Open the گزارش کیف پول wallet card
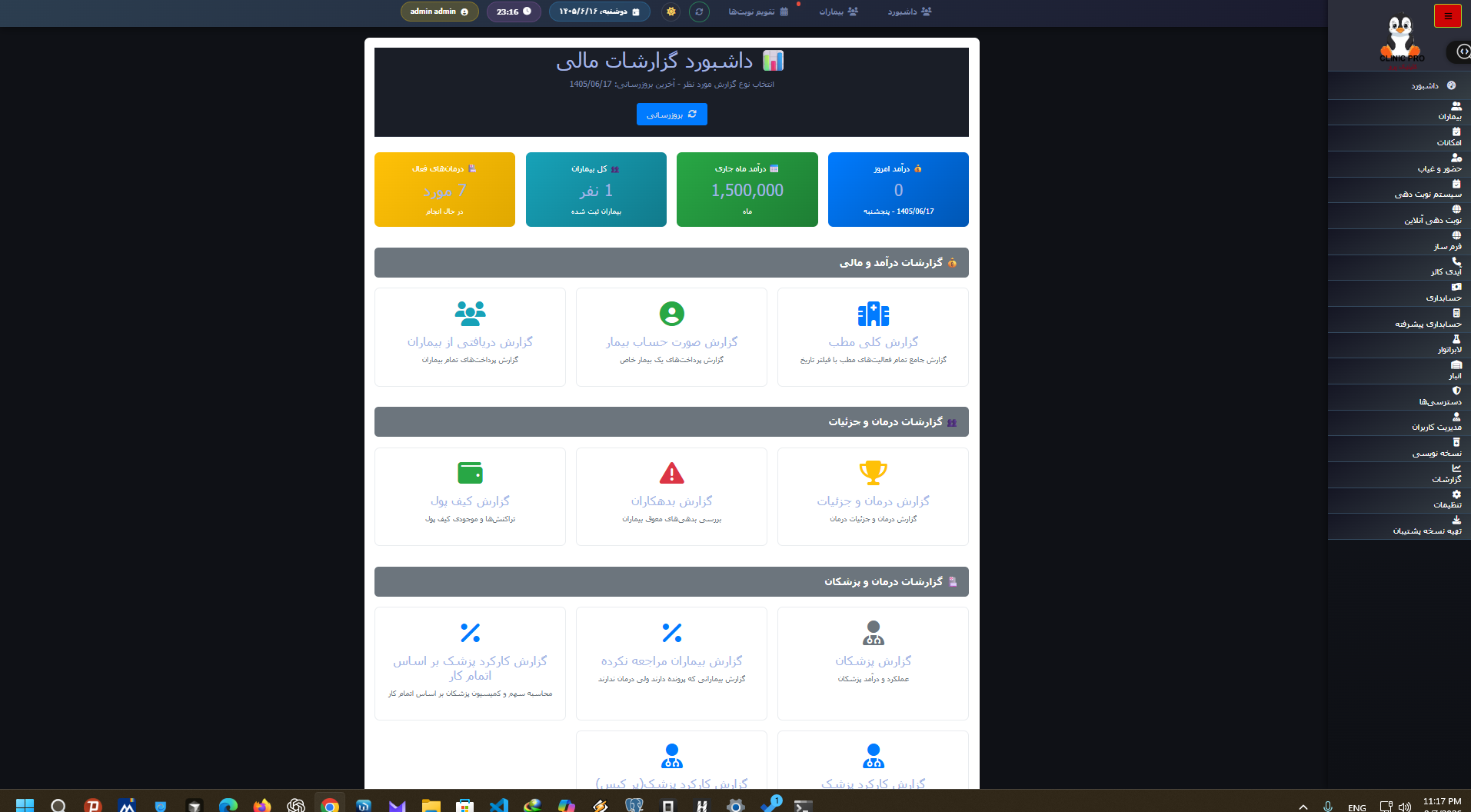Screen dimensions: 1471x812 (x=470, y=497)
